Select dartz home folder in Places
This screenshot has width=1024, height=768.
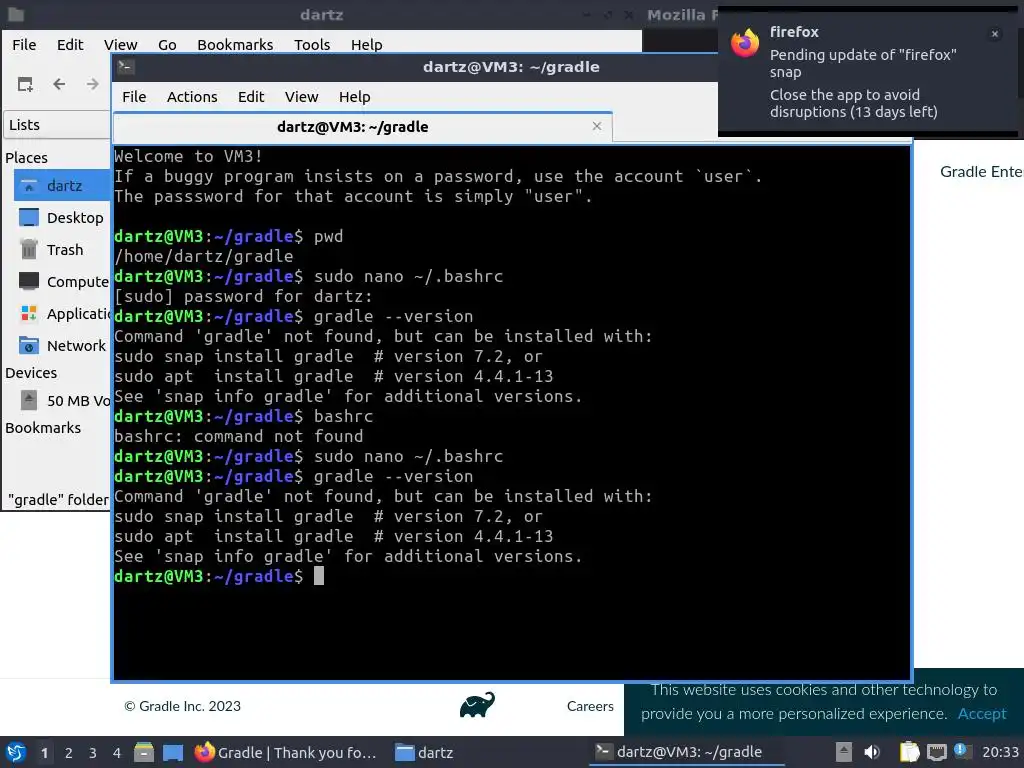tap(61, 185)
